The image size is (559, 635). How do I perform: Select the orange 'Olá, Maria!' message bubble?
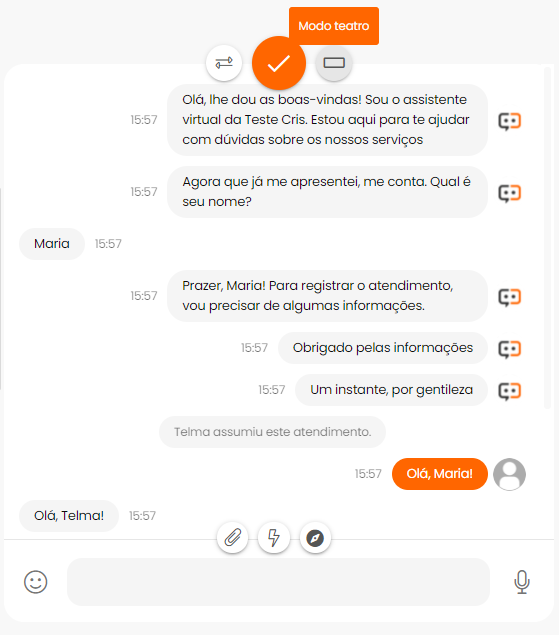(x=440, y=474)
